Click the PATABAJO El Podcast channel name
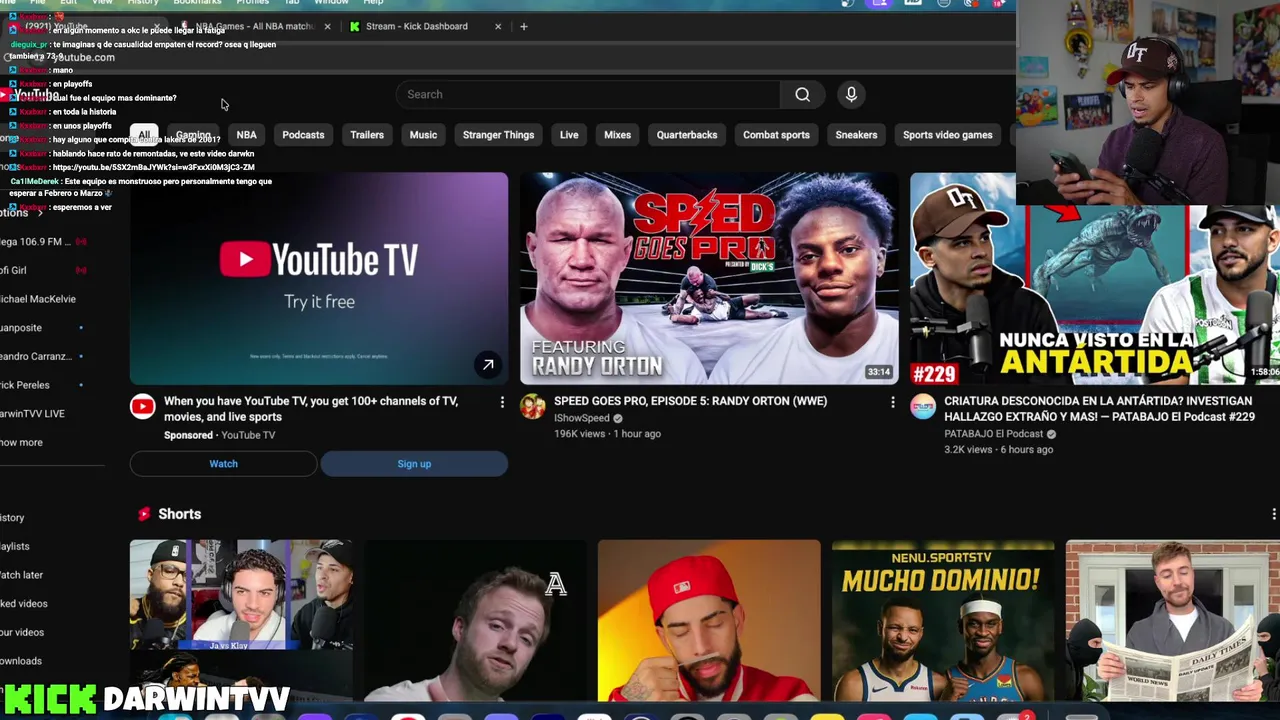The width and height of the screenshot is (1280, 720). point(993,434)
